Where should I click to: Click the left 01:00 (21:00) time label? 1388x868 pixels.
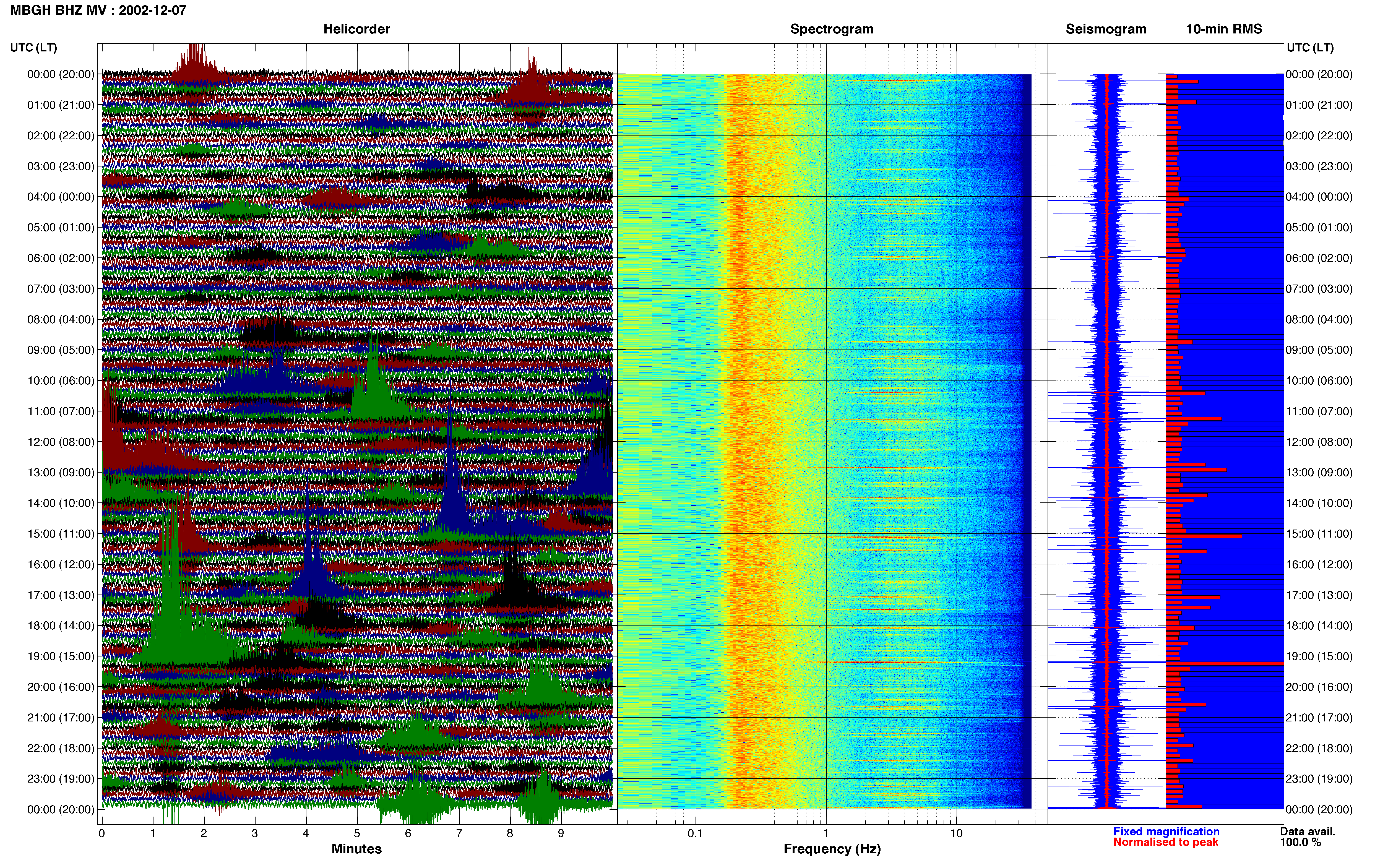pyautogui.click(x=60, y=105)
